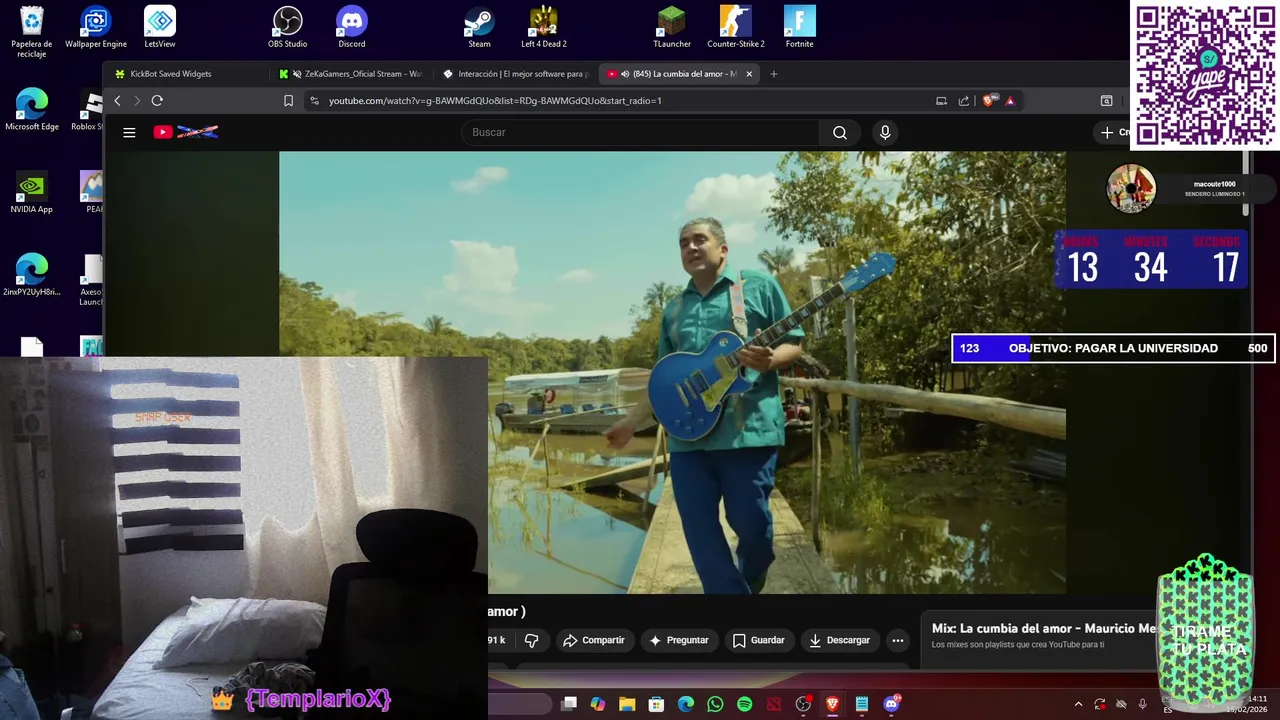Image resolution: width=1280 pixels, height=720 pixels.
Task: Open Copilot from the taskbar
Action: (598, 704)
